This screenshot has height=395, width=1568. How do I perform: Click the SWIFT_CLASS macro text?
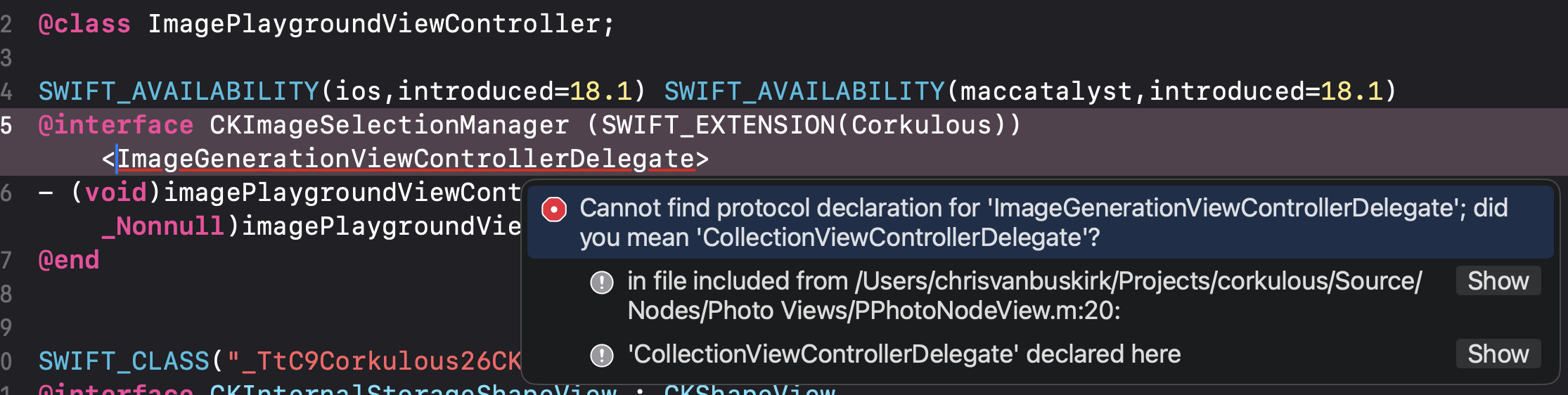(x=124, y=361)
